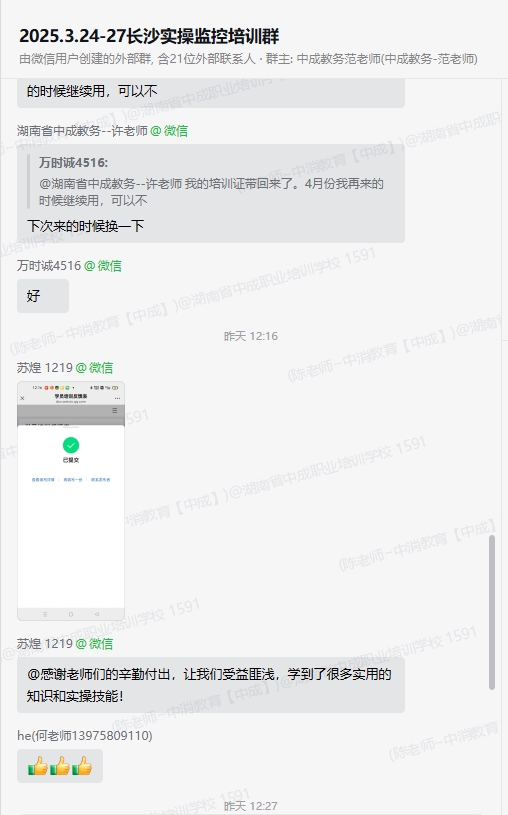Click sender name 湖南省中成教务--许老师

coord(82,131)
